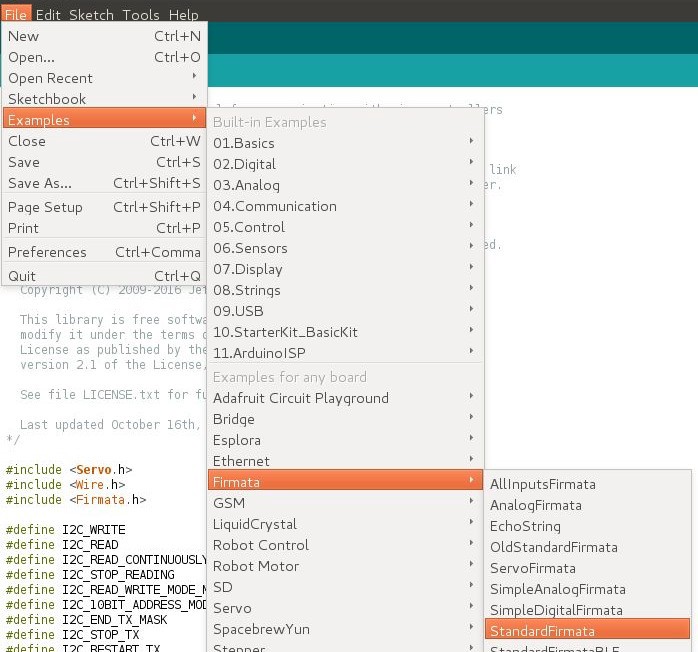The width and height of the screenshot is (698, 652).
Task: Open the Help menu
Action: (x=183, y=14)
